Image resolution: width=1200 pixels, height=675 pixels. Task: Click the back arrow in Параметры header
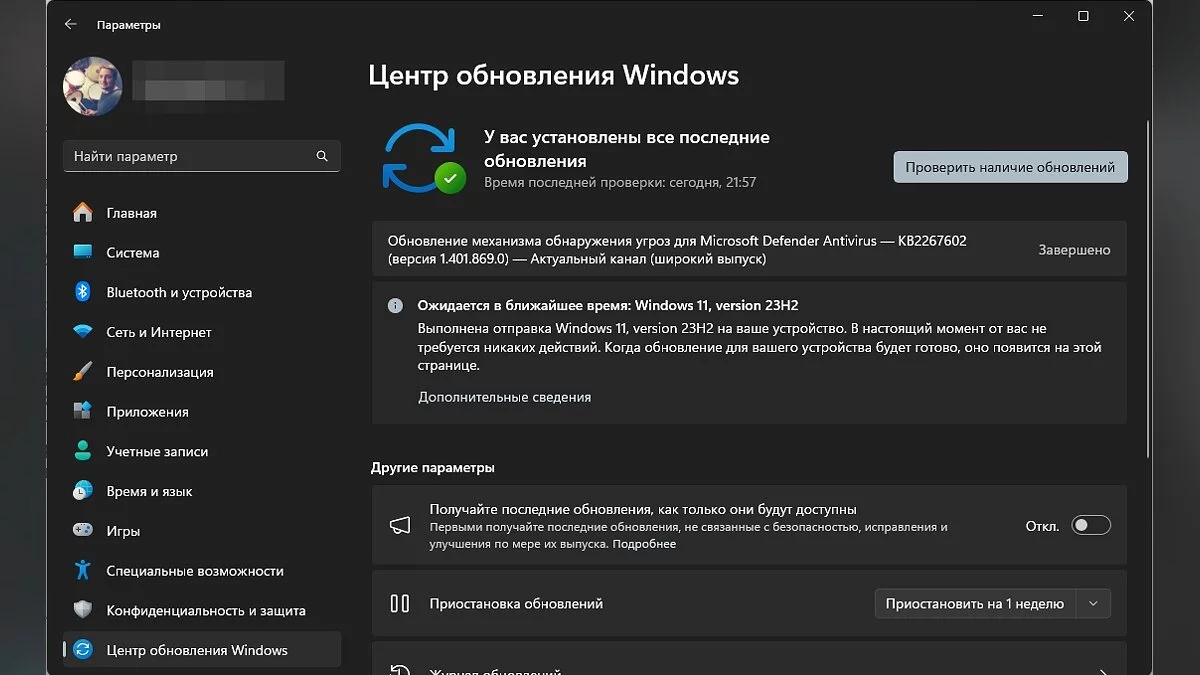click(x=70, y=24)
